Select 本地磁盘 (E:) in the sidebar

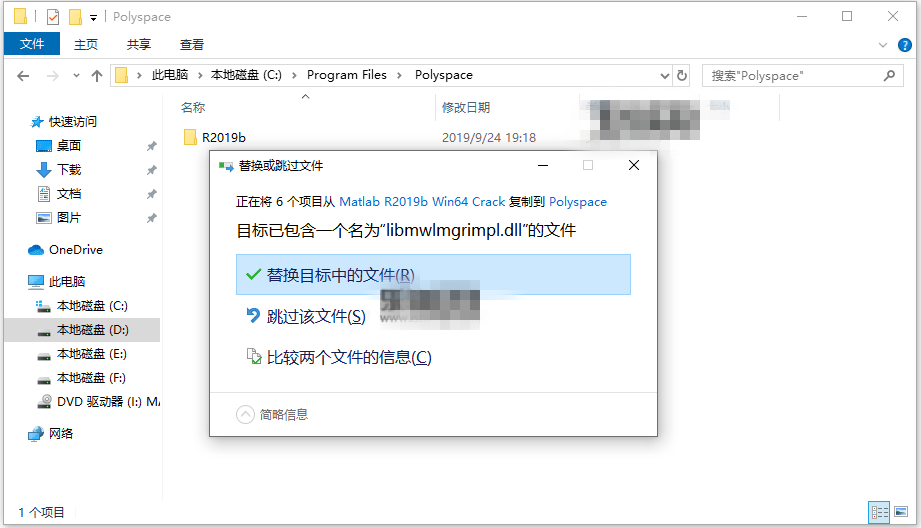(91, 354)
